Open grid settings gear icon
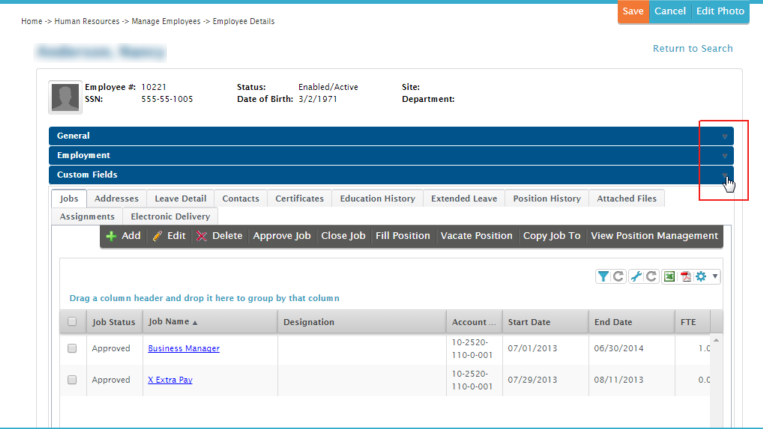Screen dimensions: 763x429 pyautogui.click(x=701, y=276)
